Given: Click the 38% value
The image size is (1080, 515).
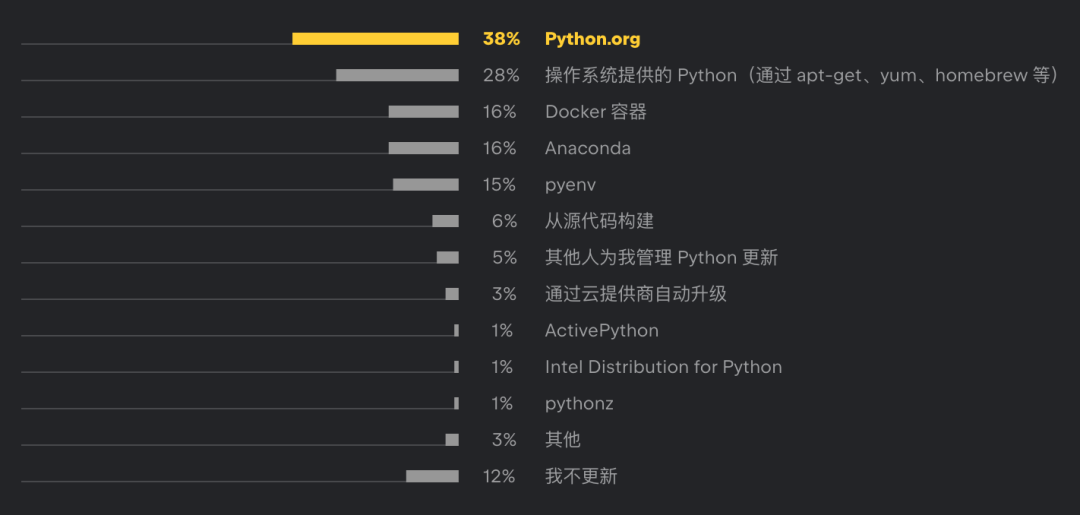Looking at the screenshot, I should coord(501,39).
